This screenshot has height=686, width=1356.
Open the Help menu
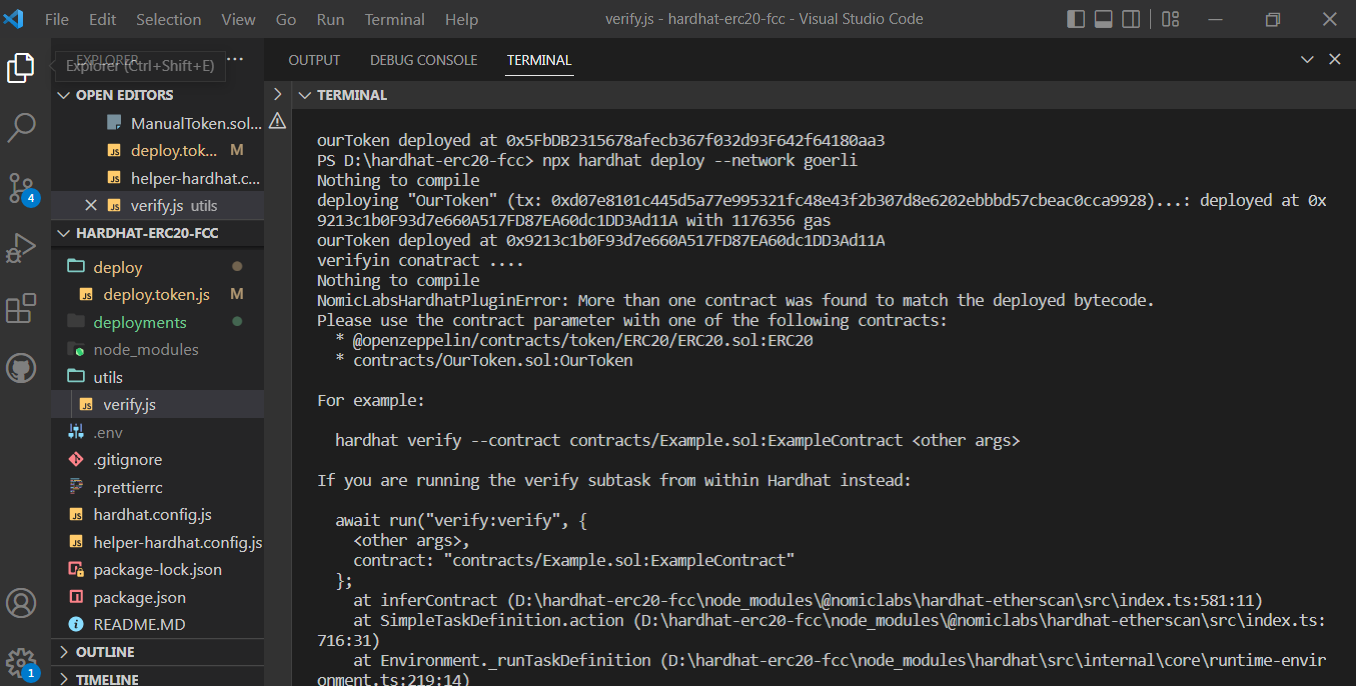click(x=461, y=20)
